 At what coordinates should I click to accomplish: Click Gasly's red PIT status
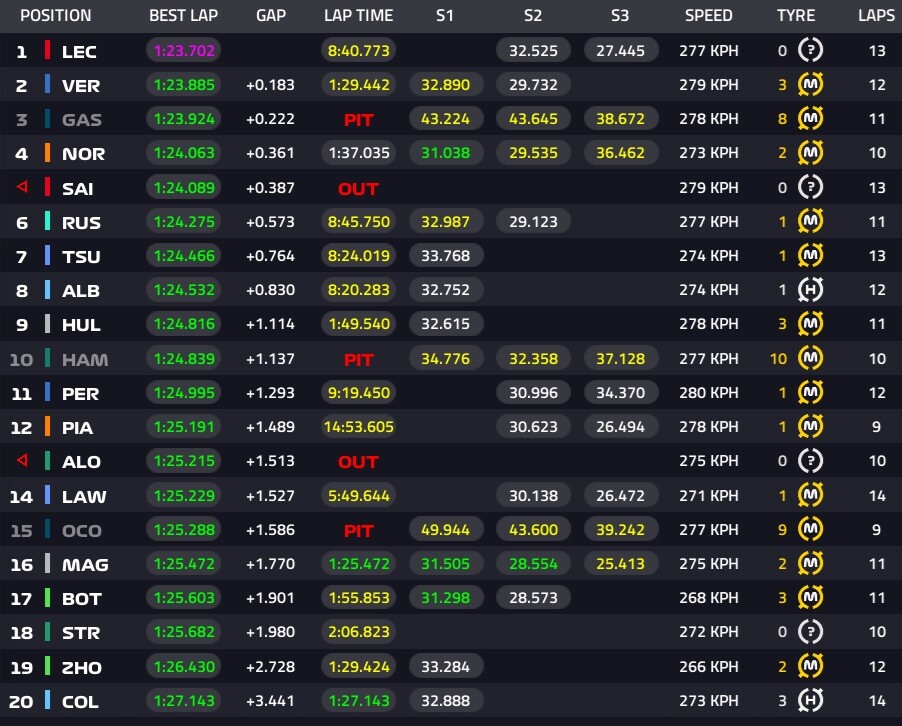(x=358, y=120)
